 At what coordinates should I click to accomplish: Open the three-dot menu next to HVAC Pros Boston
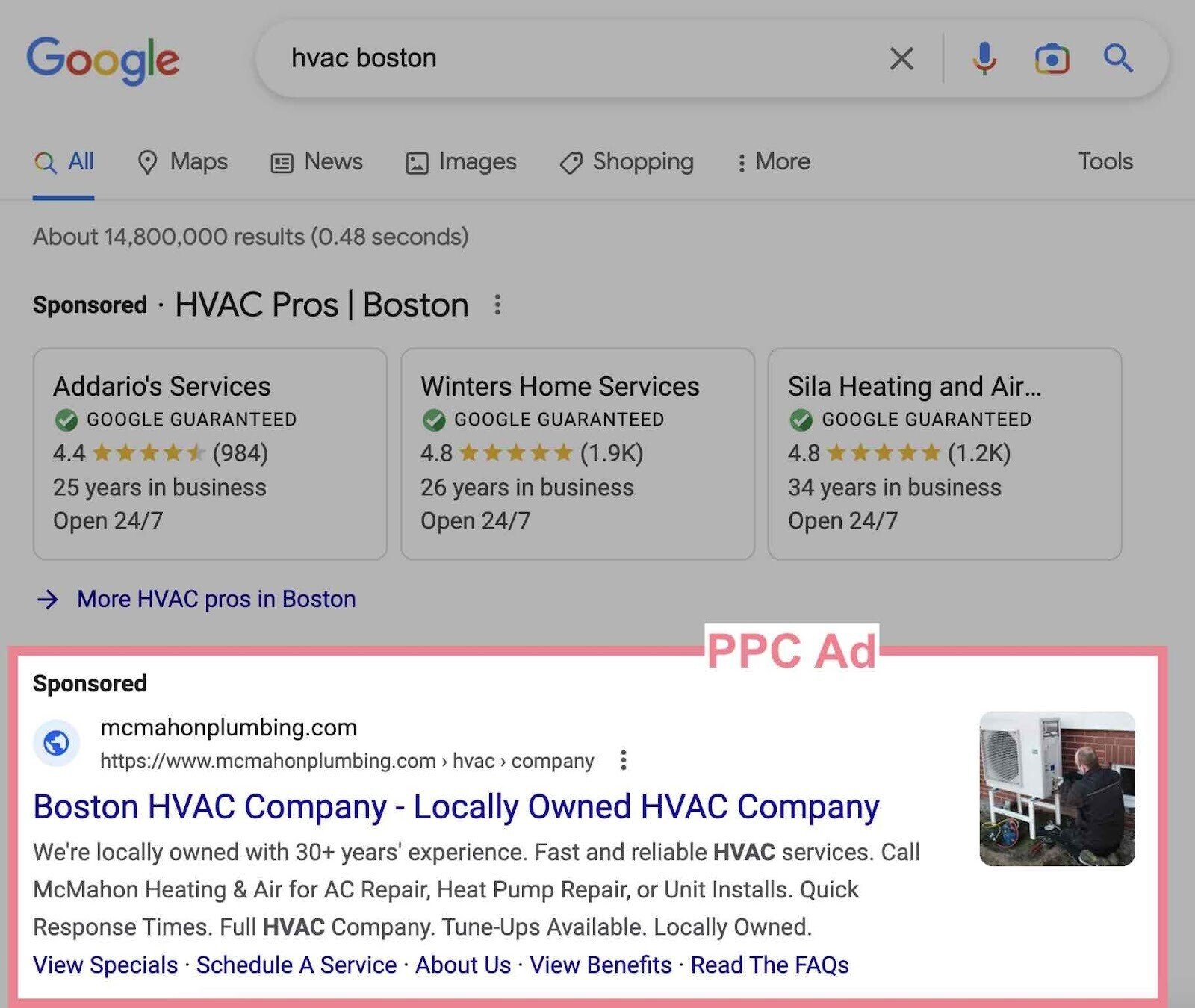pyautogui.click(x=498, y=305)
